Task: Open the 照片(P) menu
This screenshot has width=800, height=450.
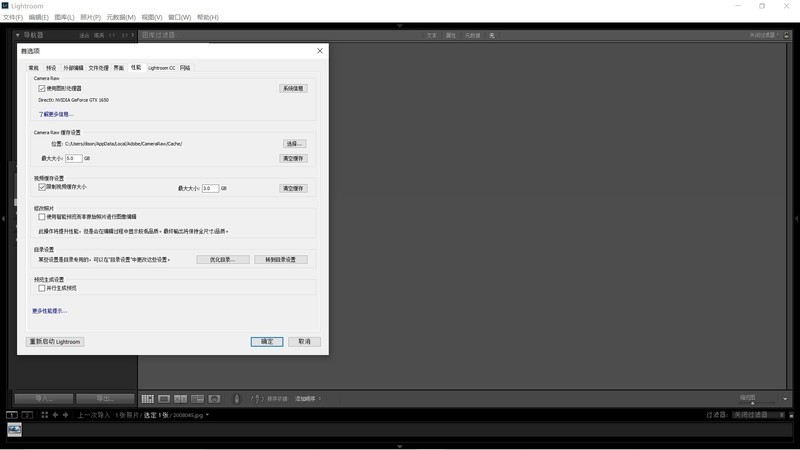Action: point(90,17)
